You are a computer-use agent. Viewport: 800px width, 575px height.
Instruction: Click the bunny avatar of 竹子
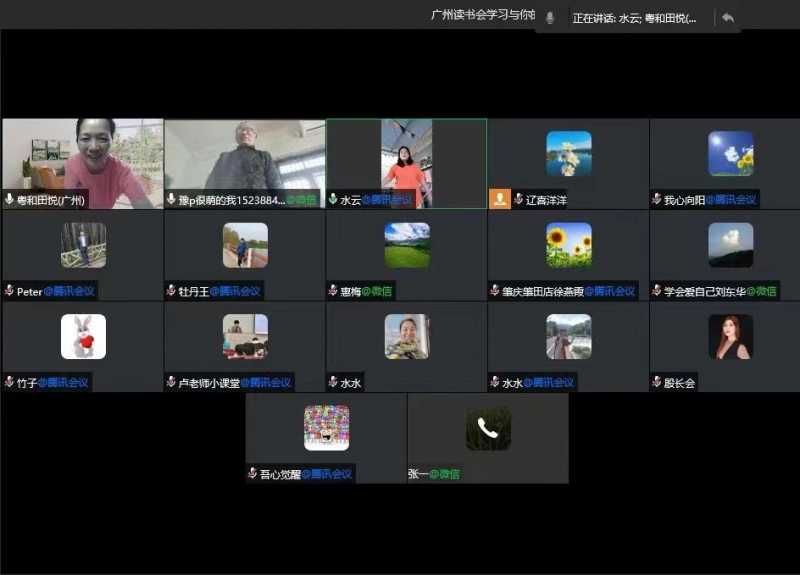pyautogui.click(x=83, y=336)
